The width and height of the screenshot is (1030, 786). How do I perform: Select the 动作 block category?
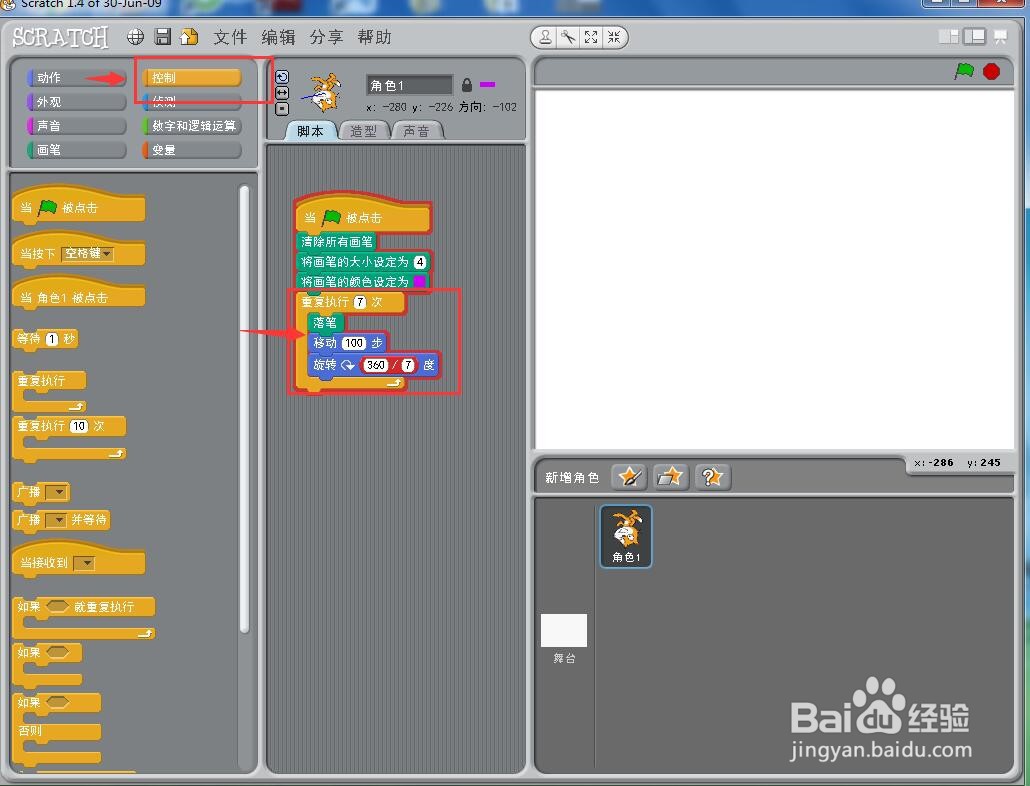pyautogui.click(x=76, y=78)
